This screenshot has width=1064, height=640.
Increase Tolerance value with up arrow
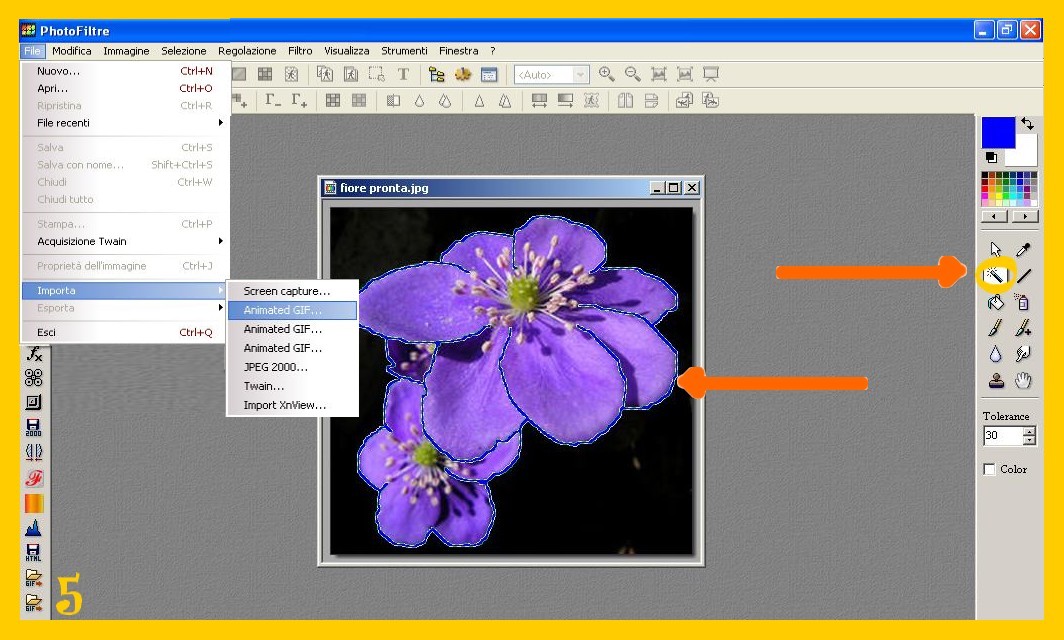[1030, 431]
